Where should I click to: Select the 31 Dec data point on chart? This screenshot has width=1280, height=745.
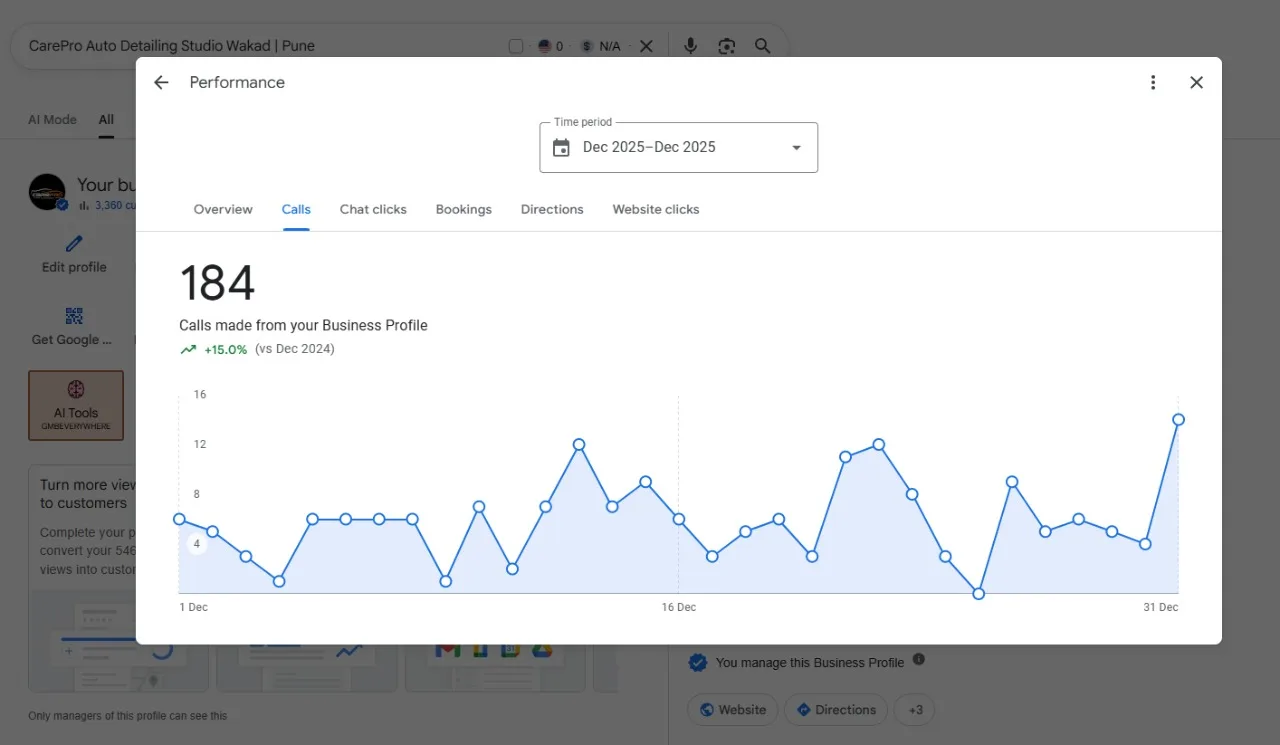[x=1178, y=419]
